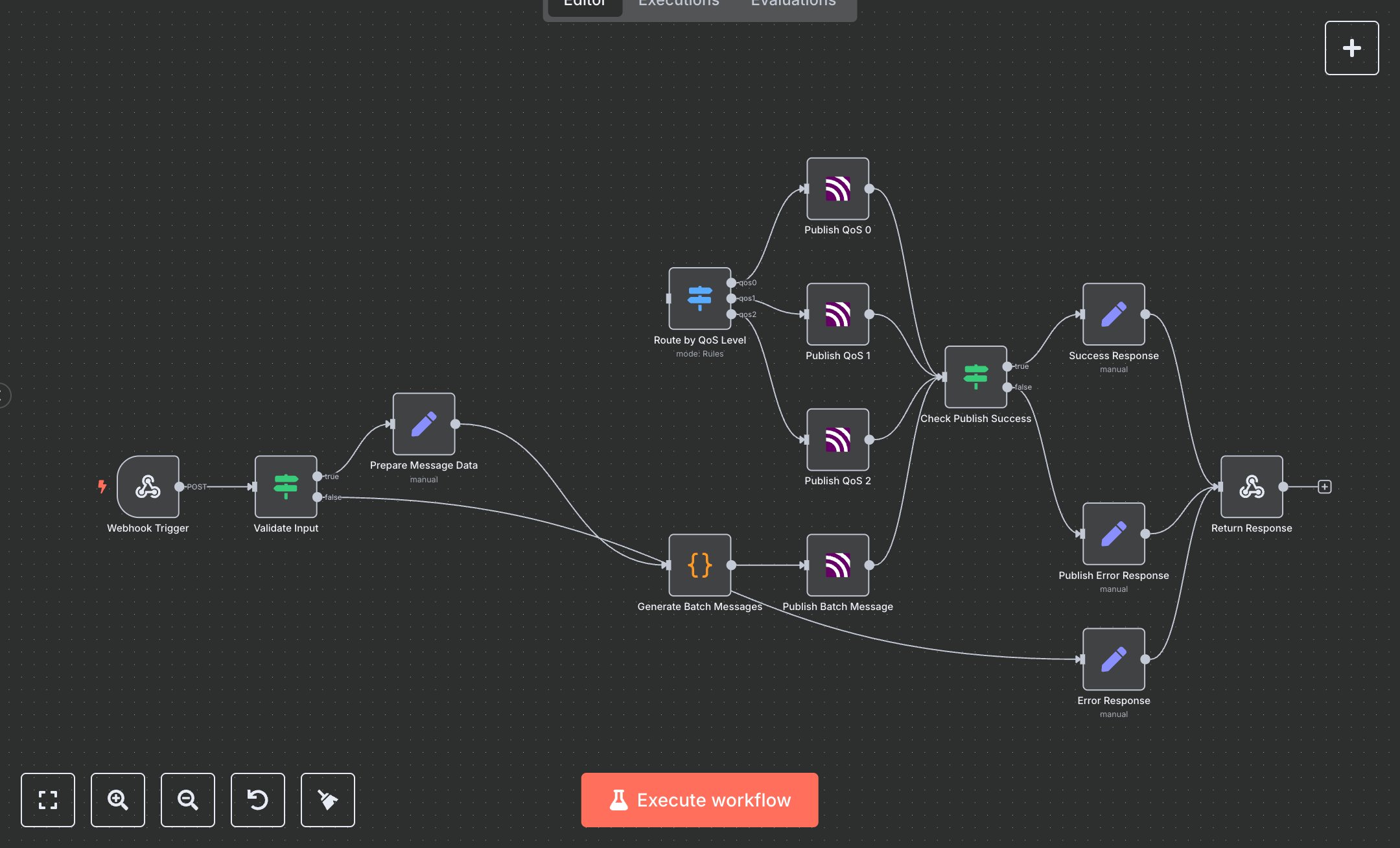Open the Publish QoS 2 MQTT node
This screenshot has height=848, width=1400.
tap(837, 442)
